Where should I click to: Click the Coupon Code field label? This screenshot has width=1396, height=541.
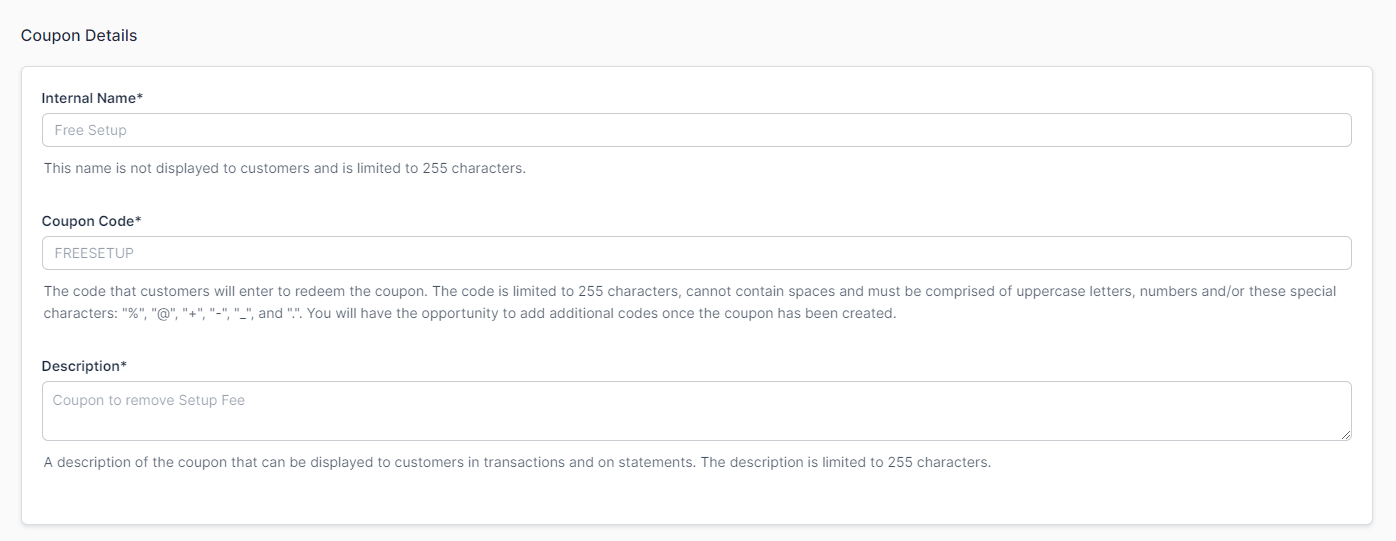[x=87, y=221]
